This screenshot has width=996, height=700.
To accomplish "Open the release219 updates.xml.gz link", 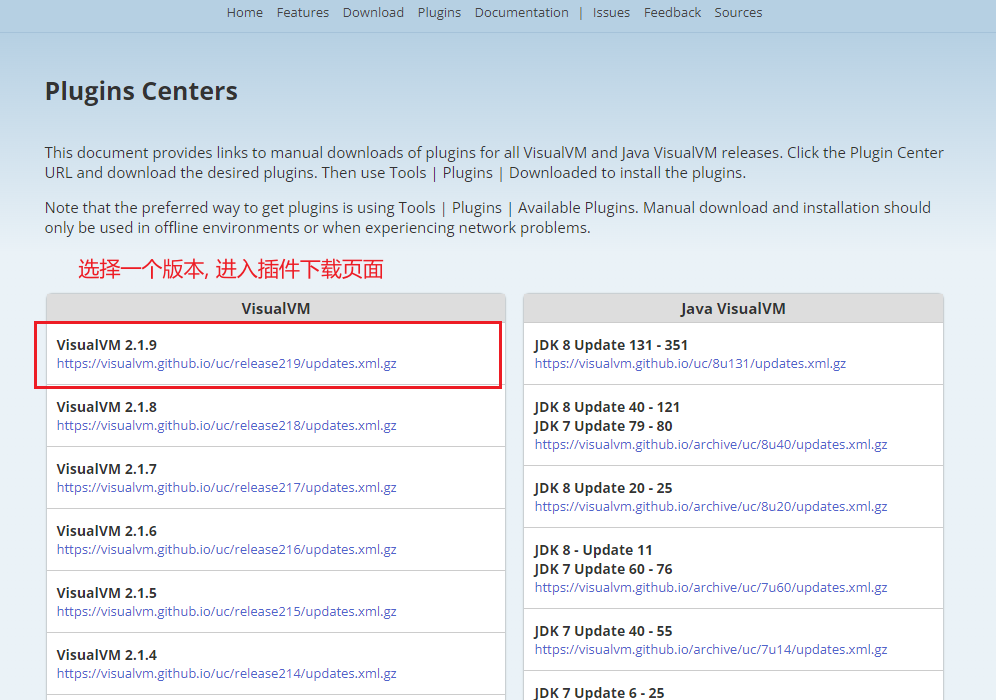I will (x=226, y=363).
